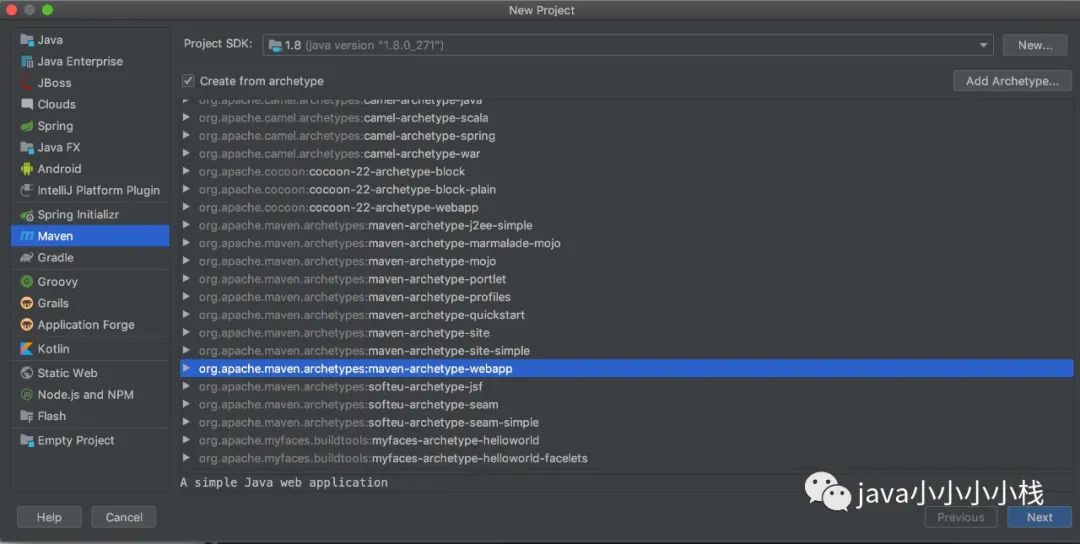The image size is (1080, 544).
Task: Select maven-archetype-portlet row
Action: (x=627, y=279)
